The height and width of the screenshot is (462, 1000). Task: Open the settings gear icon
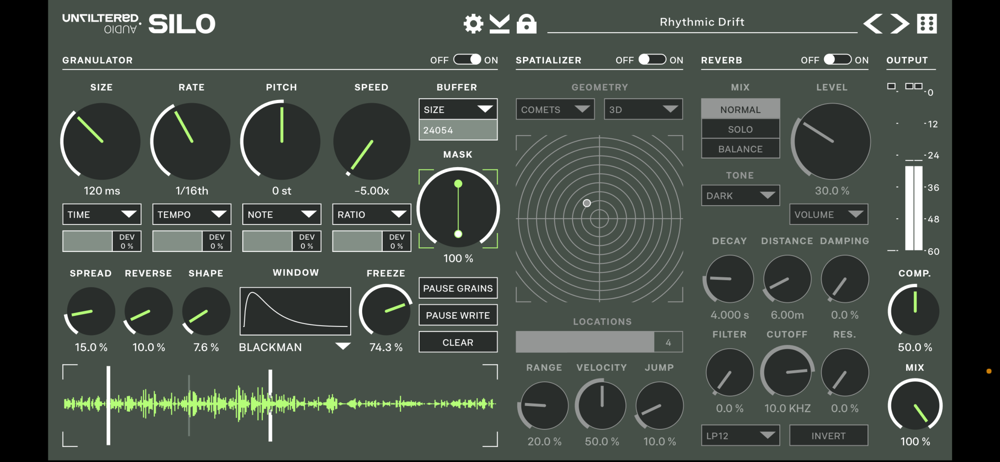473,24
